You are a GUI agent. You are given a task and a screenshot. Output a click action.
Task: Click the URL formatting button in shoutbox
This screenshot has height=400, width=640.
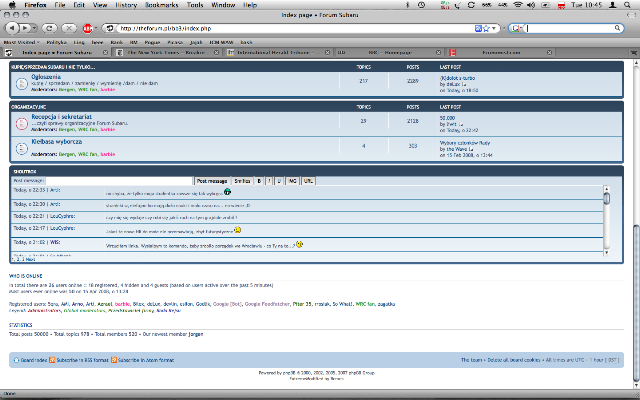coord(309,181)
